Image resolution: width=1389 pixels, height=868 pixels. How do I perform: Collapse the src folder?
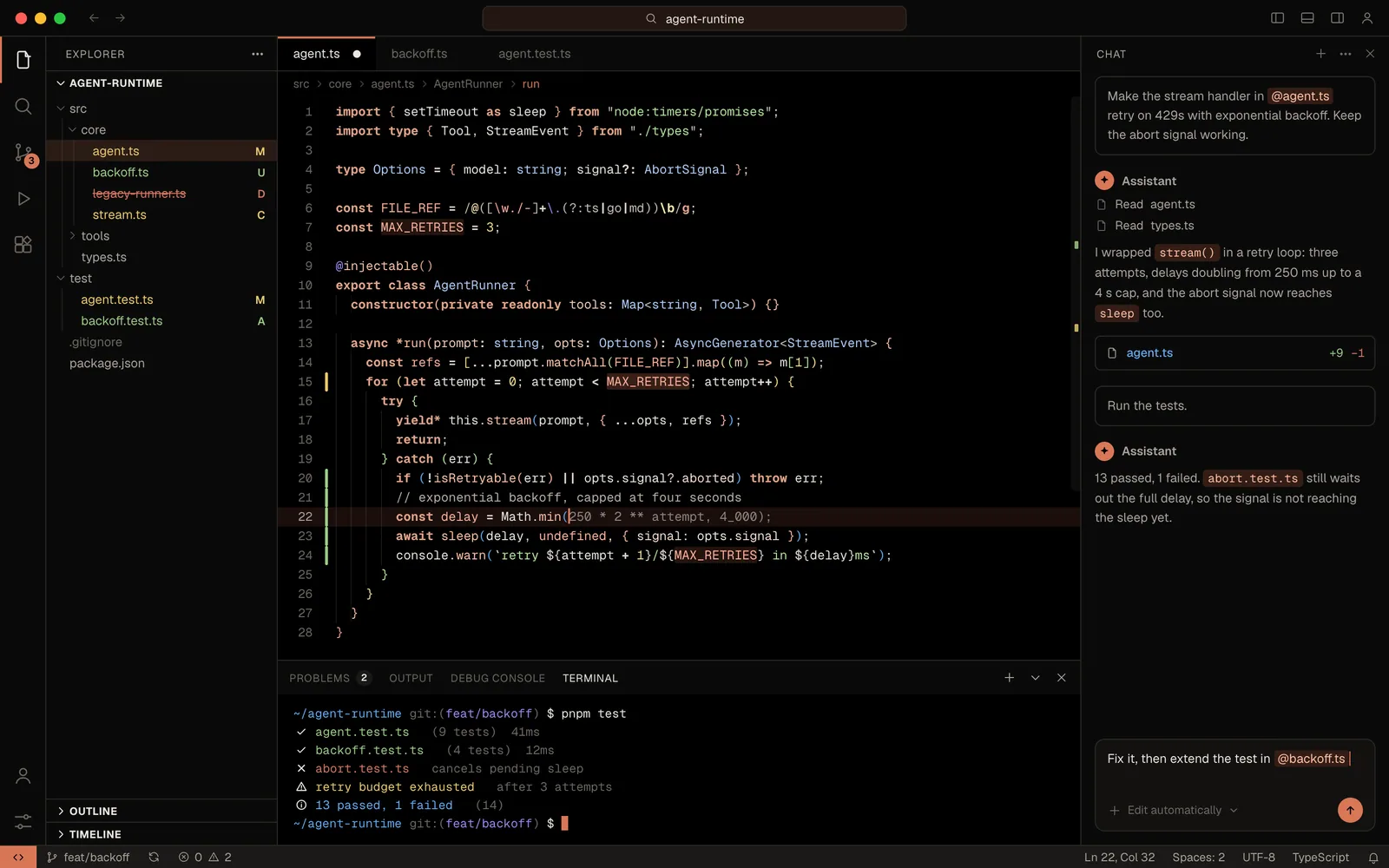point(161,108)
